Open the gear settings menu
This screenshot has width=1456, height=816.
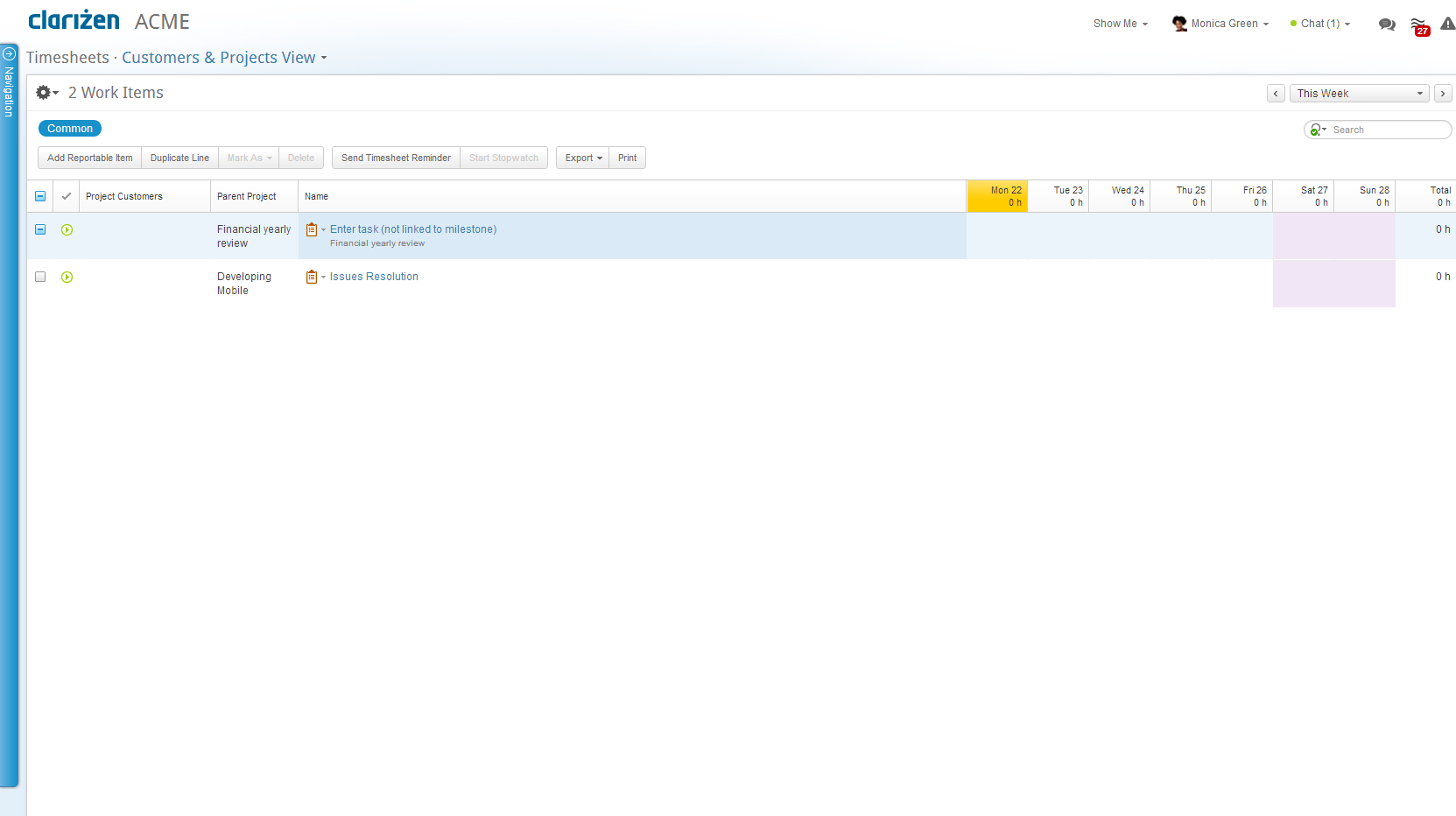click(46, 93)
